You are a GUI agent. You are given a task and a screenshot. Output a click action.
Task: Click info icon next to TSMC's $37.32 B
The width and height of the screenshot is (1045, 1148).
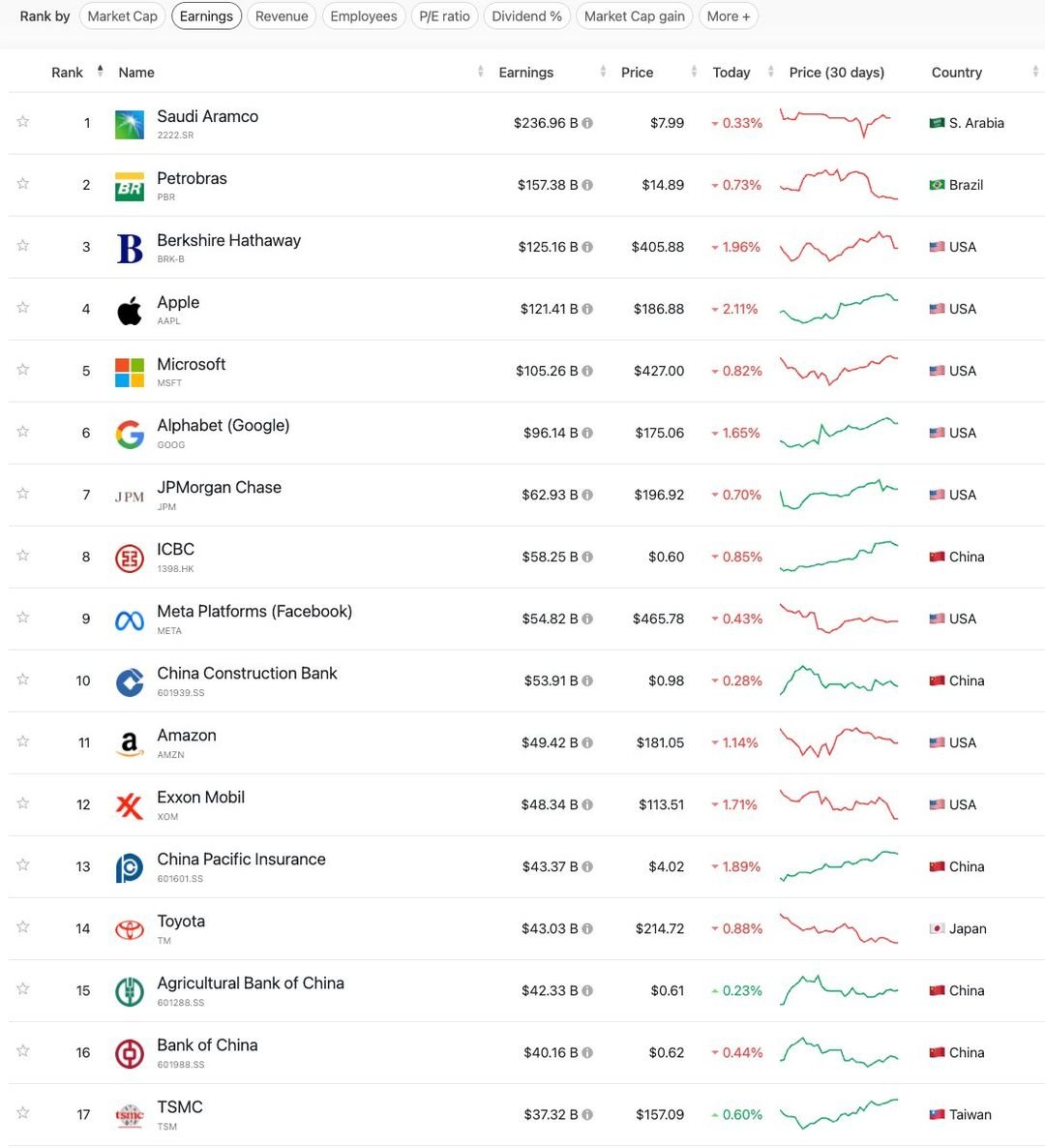coord(587,1114)
